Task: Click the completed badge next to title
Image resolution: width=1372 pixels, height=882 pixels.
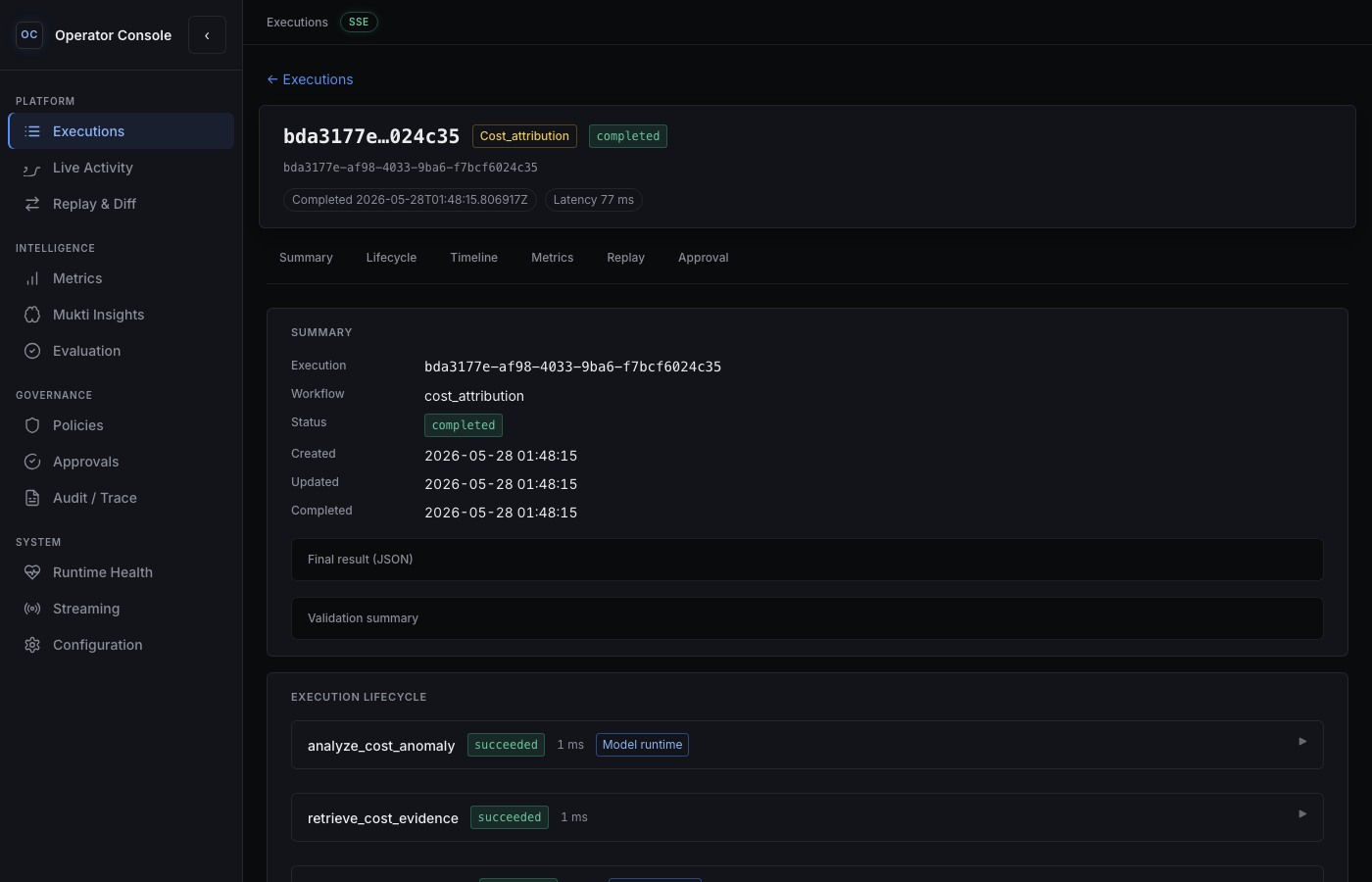Action: [x=628, y=136]
